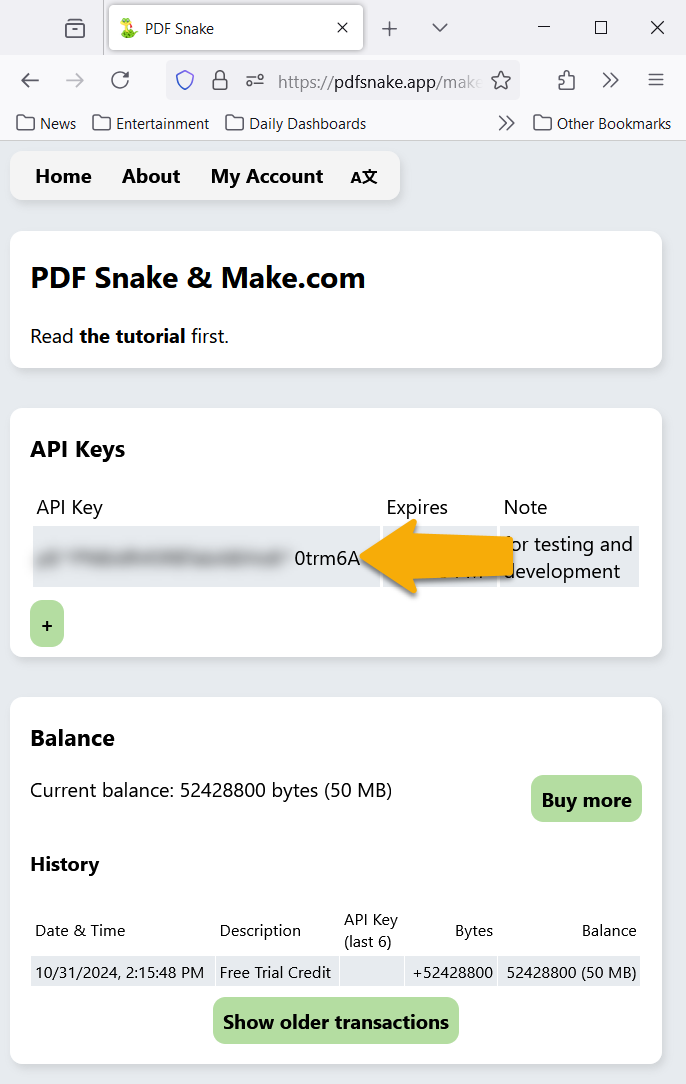Open the site permissions icon in address bar
This screenshot has width=686, height=1084.
255,81
